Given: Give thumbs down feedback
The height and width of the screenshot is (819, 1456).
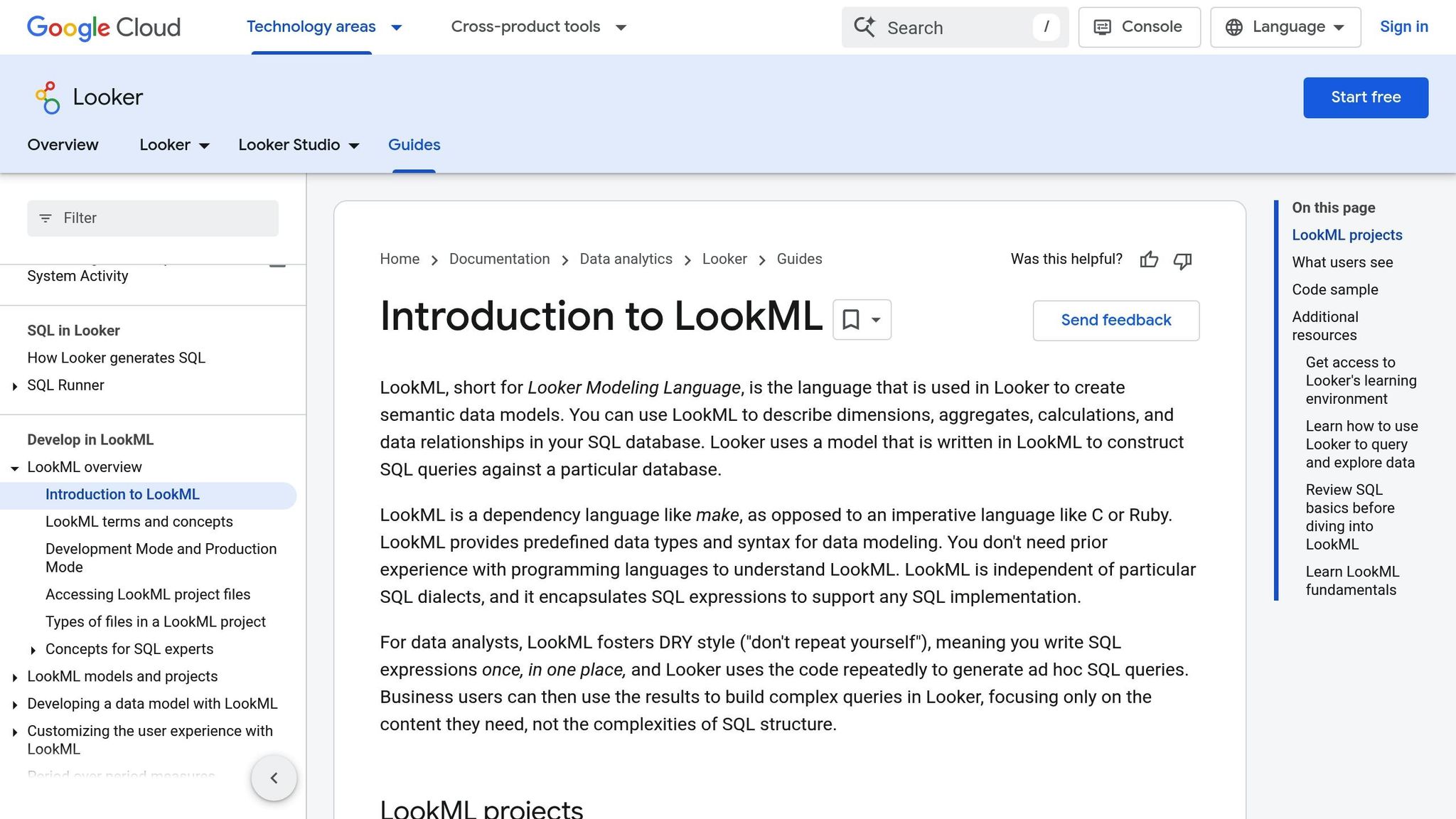Looking at the screenshot, I should point(1182,262).
